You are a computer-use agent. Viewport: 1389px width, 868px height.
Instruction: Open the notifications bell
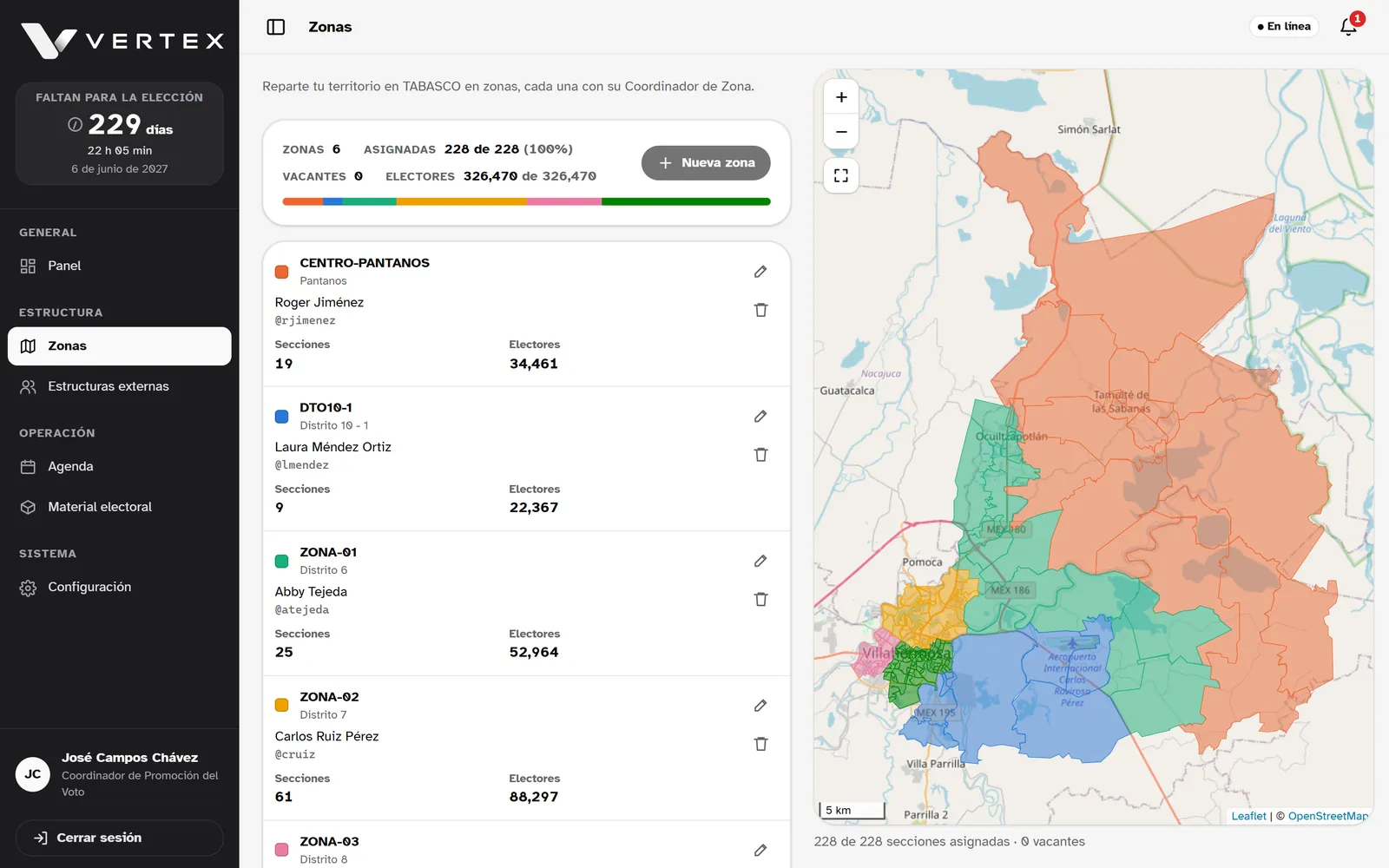click(x=1349, y=27)
